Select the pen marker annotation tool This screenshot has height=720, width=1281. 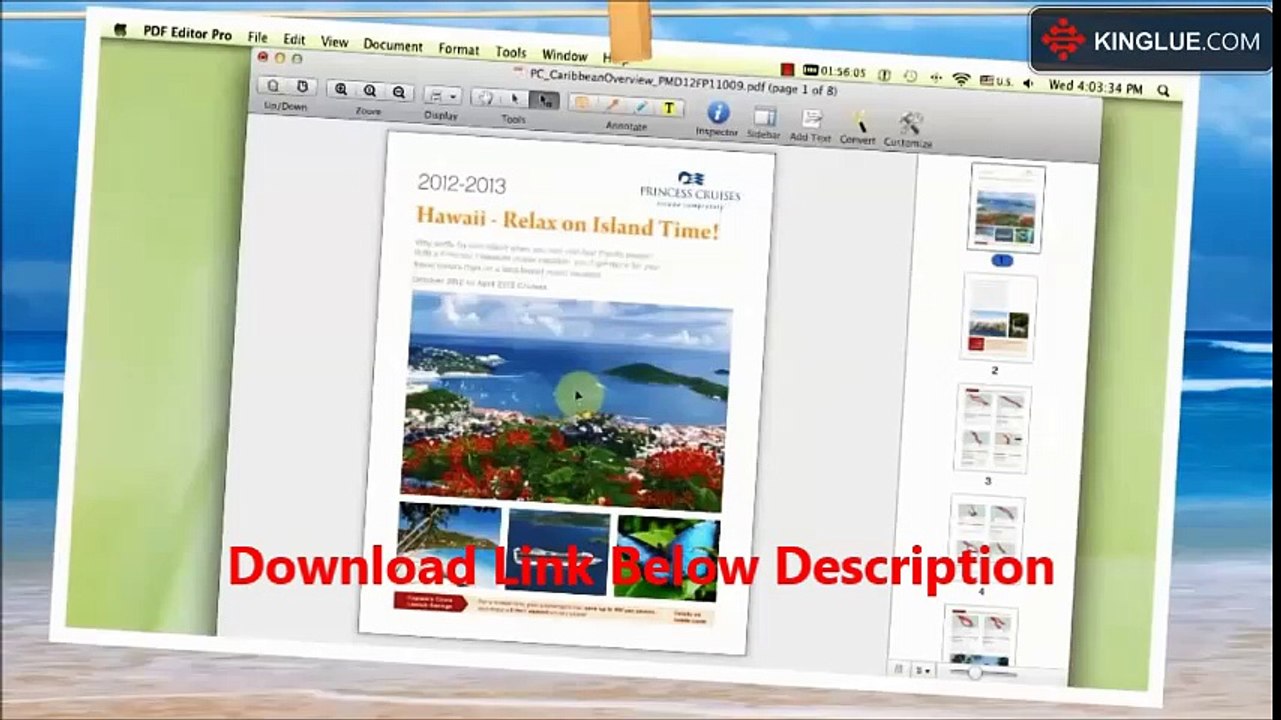(611, 104)
